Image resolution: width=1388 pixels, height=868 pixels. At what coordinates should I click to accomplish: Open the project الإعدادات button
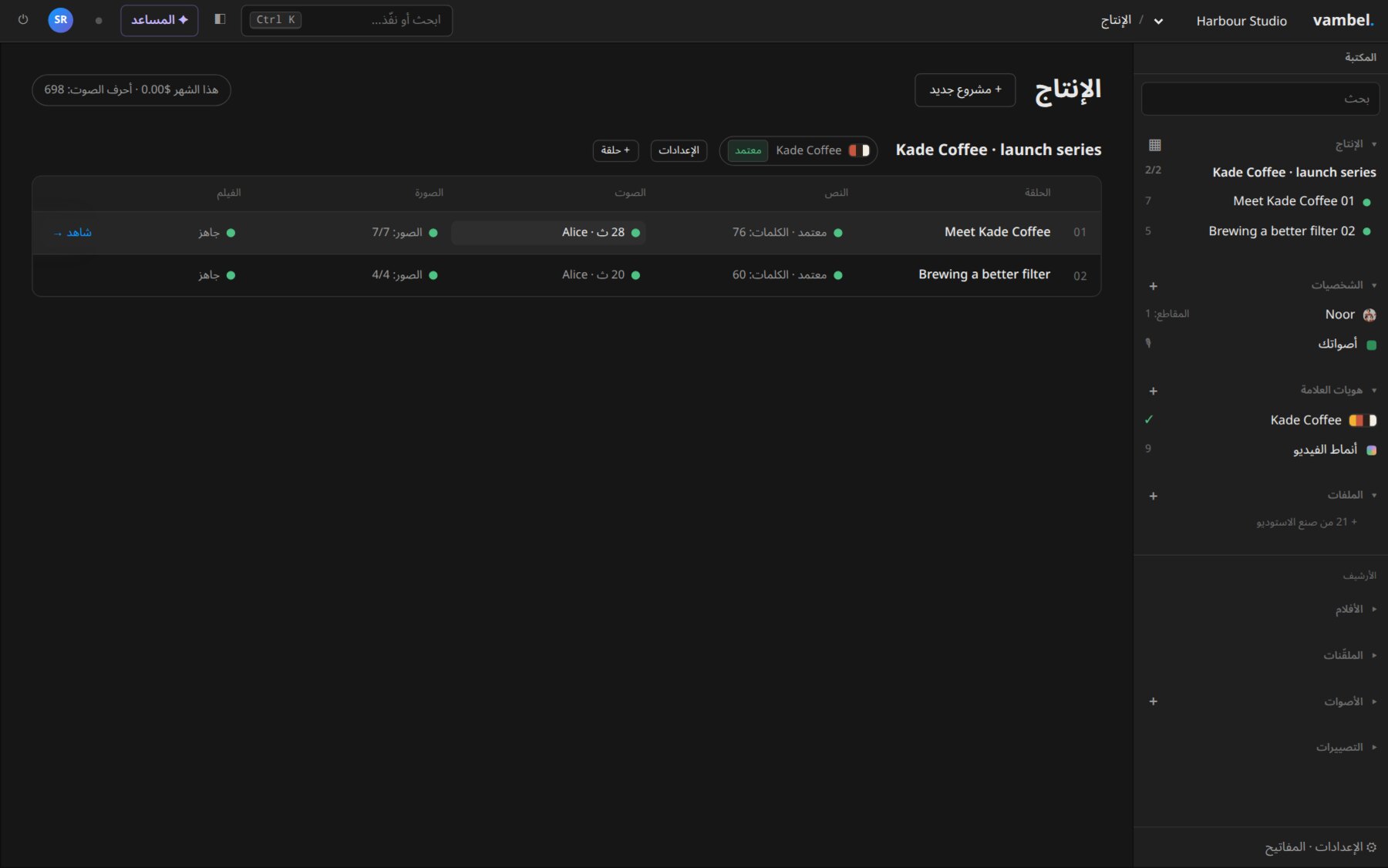[679, 150]
